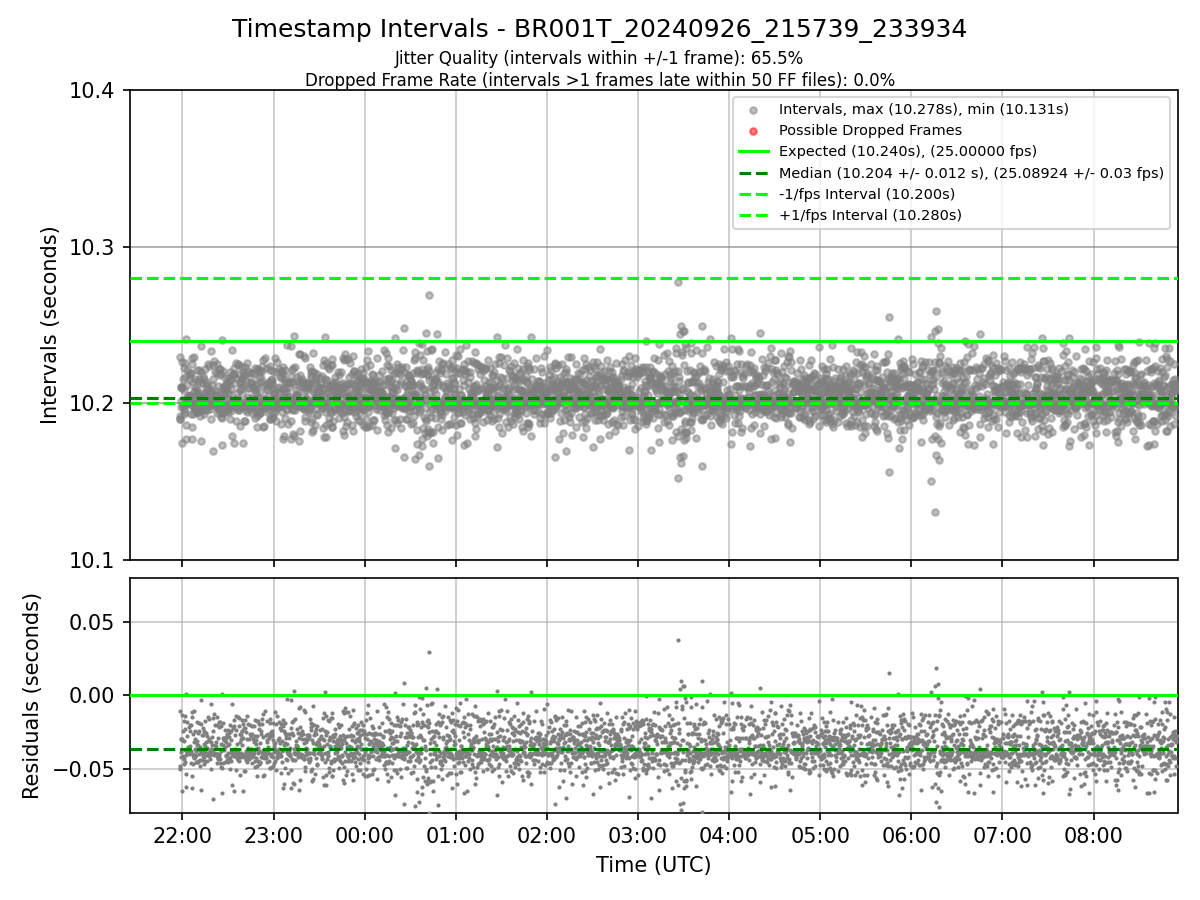
Task: Click the maximum interval outlier near 10.278s
Action: pos(677,282)
